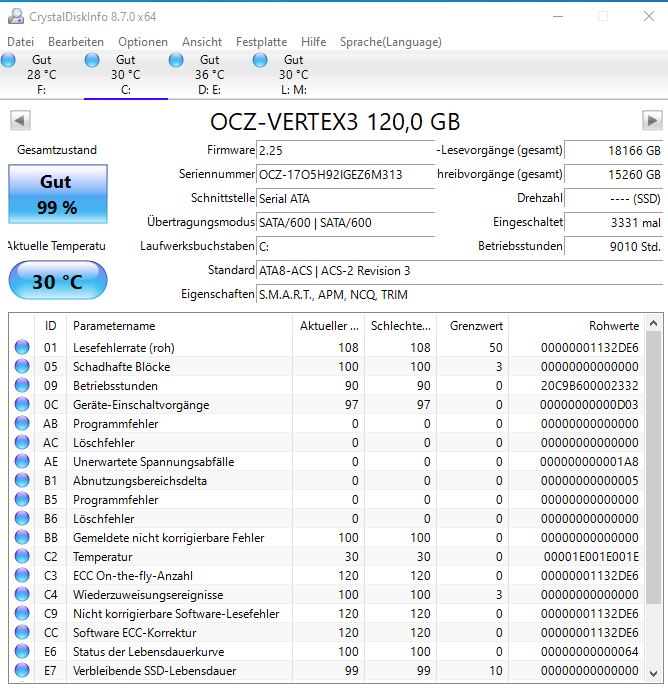Click status orb for AC Löschfehler row
This screenshot has width=668, height=692.
22,442
